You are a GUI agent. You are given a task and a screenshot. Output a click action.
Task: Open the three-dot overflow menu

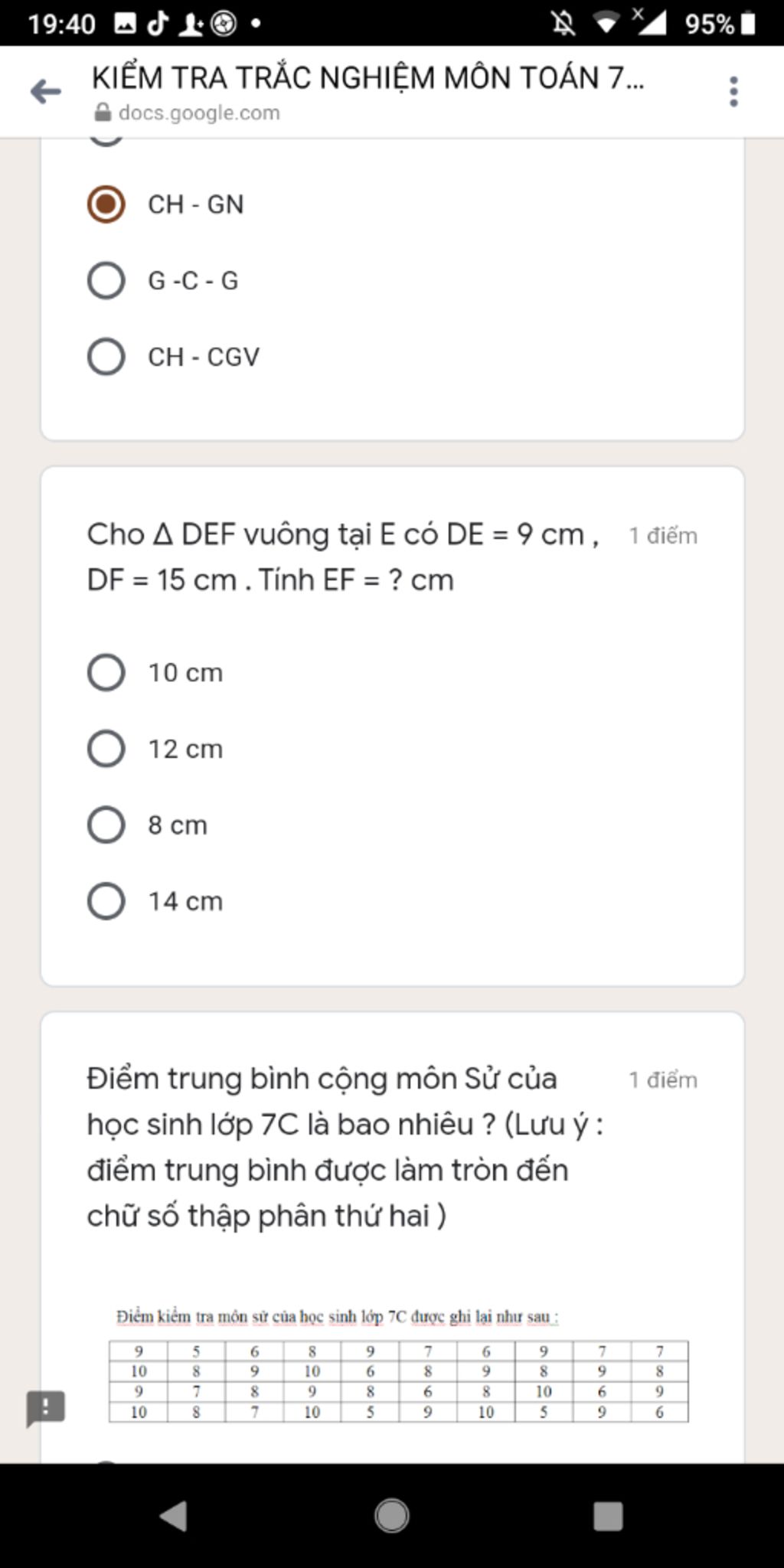733,92
